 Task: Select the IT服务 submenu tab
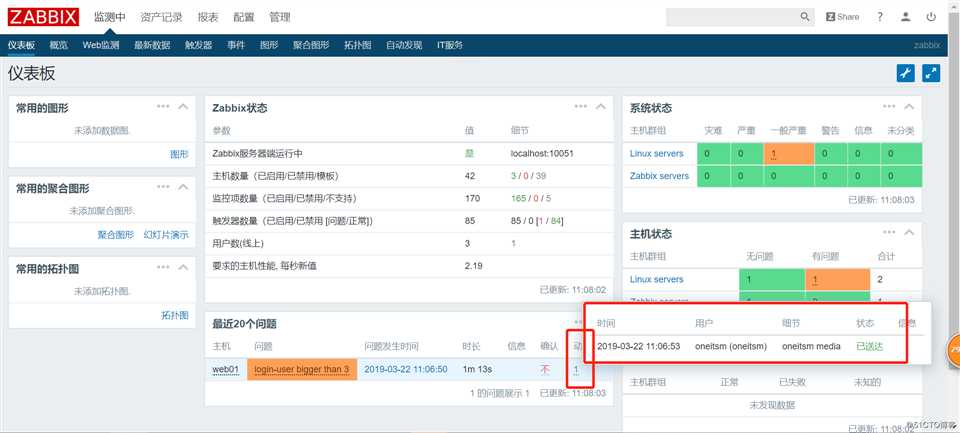click(x=450, y=45)
